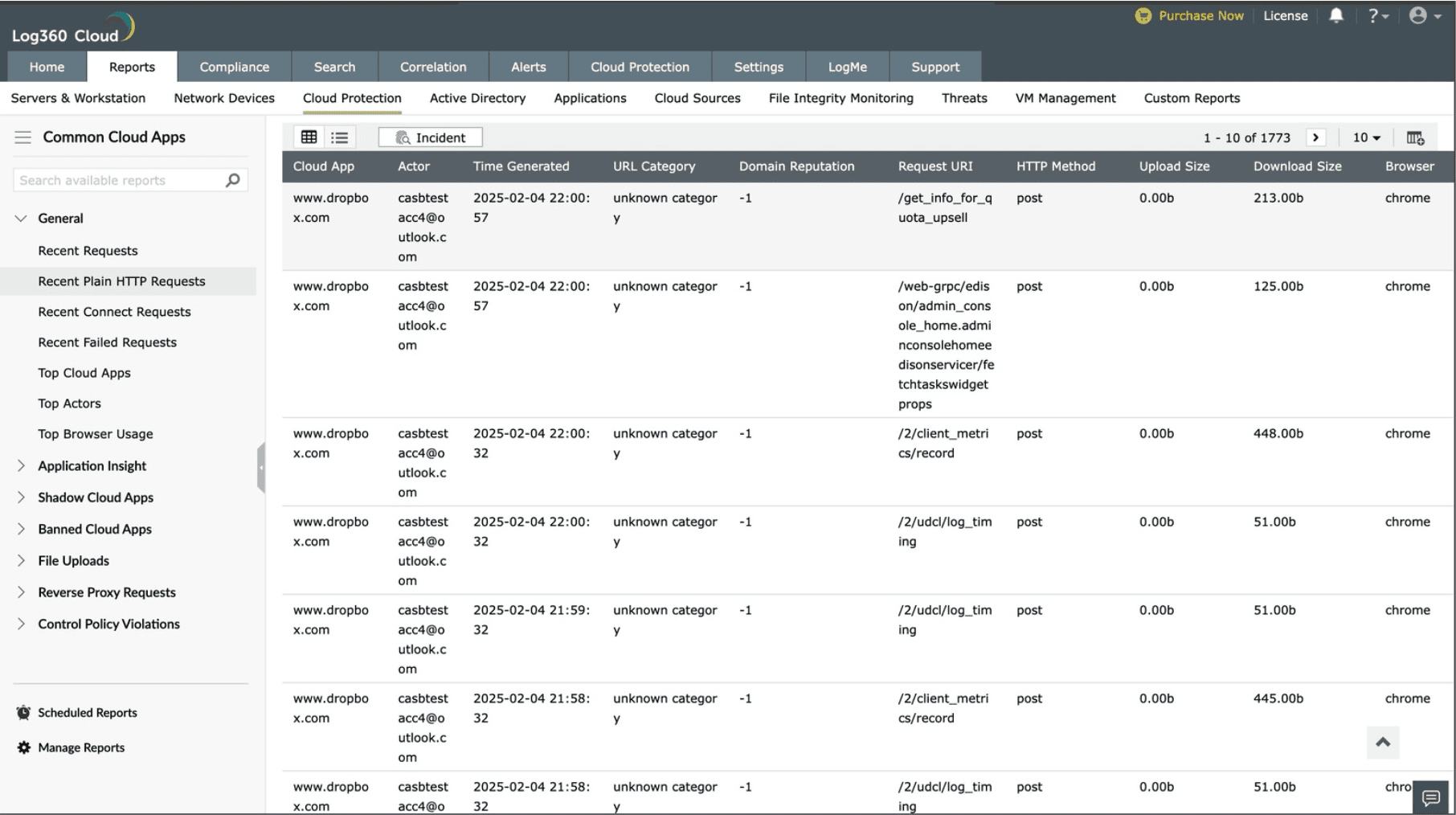Viewport: 1456px width, 815px height.
Task: Click the scroll to top arrow
Action: (x=1383, y=742)
